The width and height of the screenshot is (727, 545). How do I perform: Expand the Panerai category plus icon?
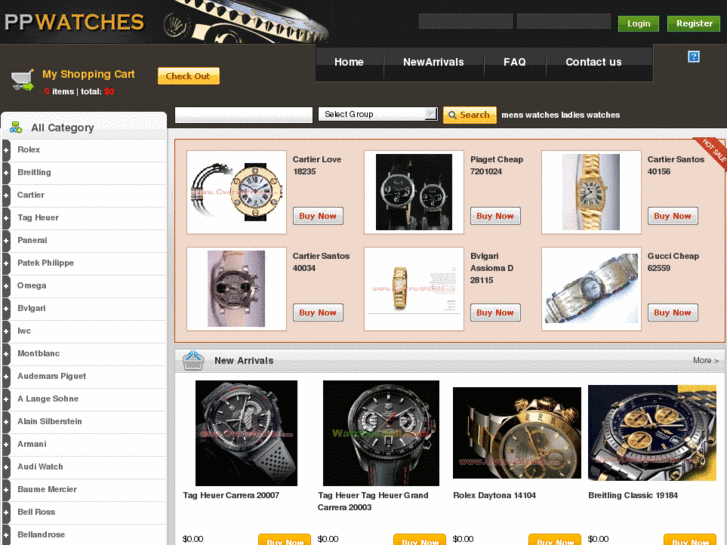[x=6, y=241]
